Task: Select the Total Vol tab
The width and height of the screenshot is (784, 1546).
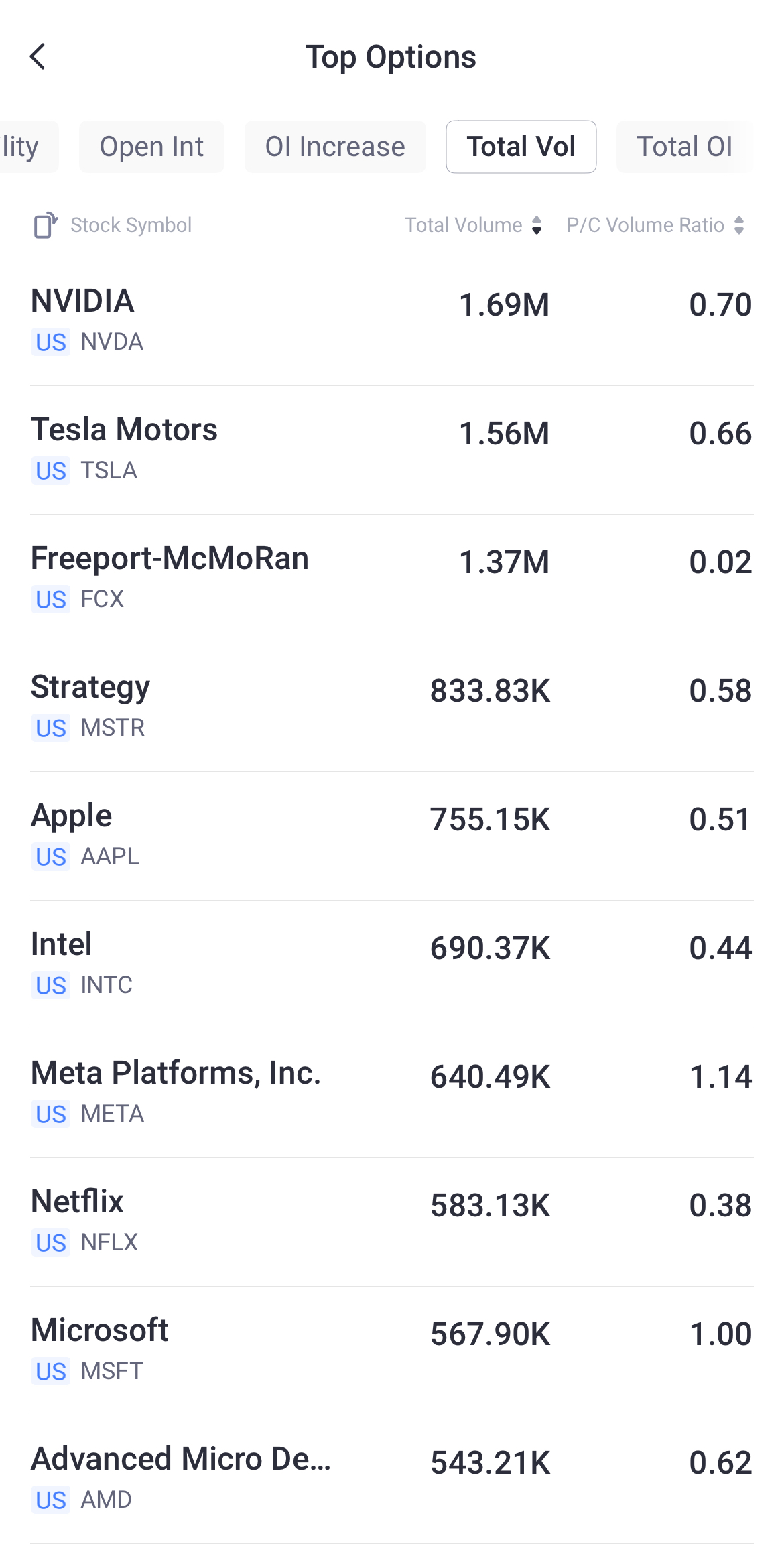Action: 521,147
